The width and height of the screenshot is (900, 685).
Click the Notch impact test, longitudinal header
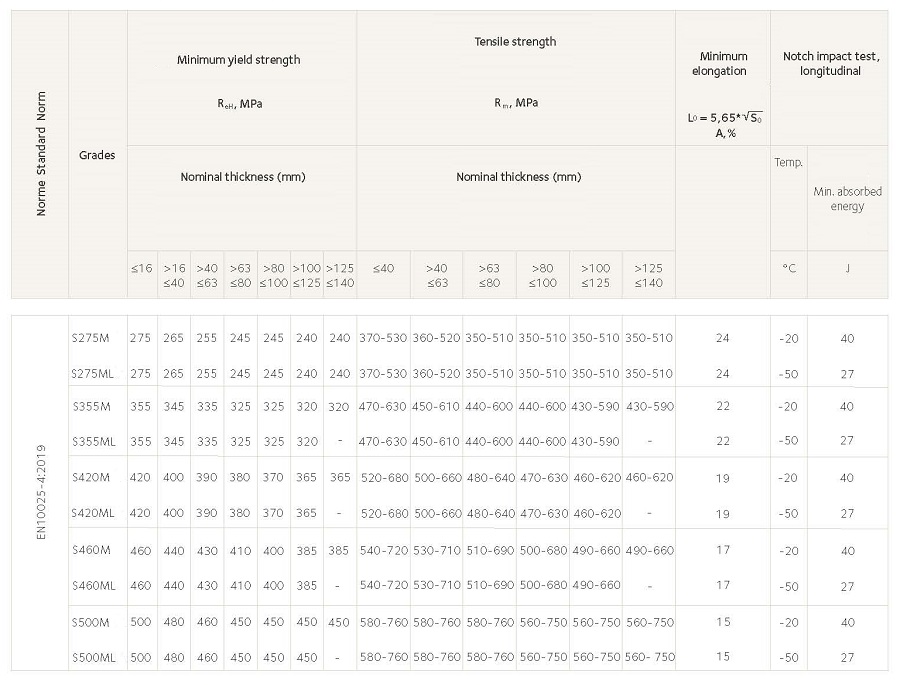point(831,64)
